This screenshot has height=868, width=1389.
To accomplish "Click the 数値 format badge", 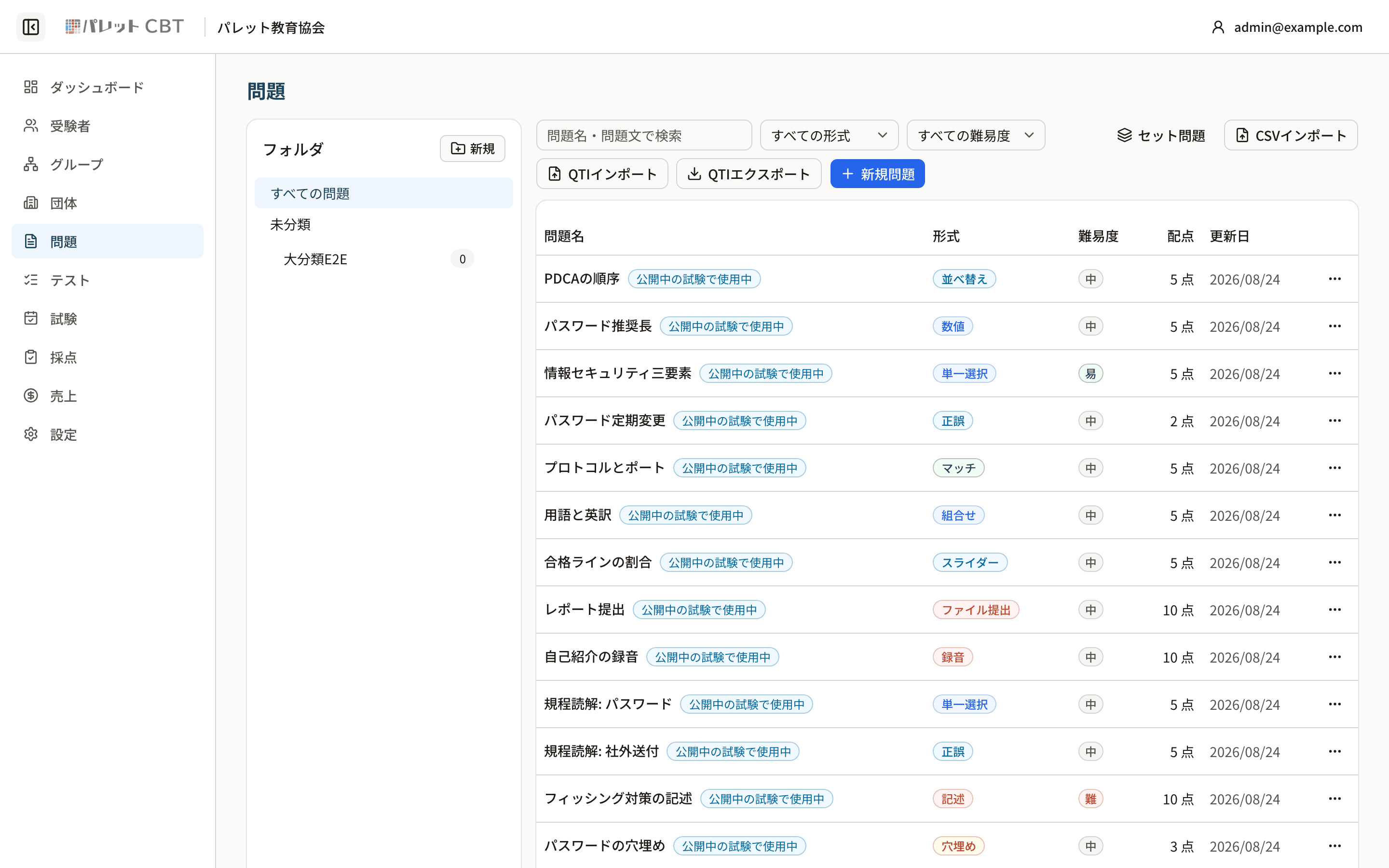I will tap(952, 326).
